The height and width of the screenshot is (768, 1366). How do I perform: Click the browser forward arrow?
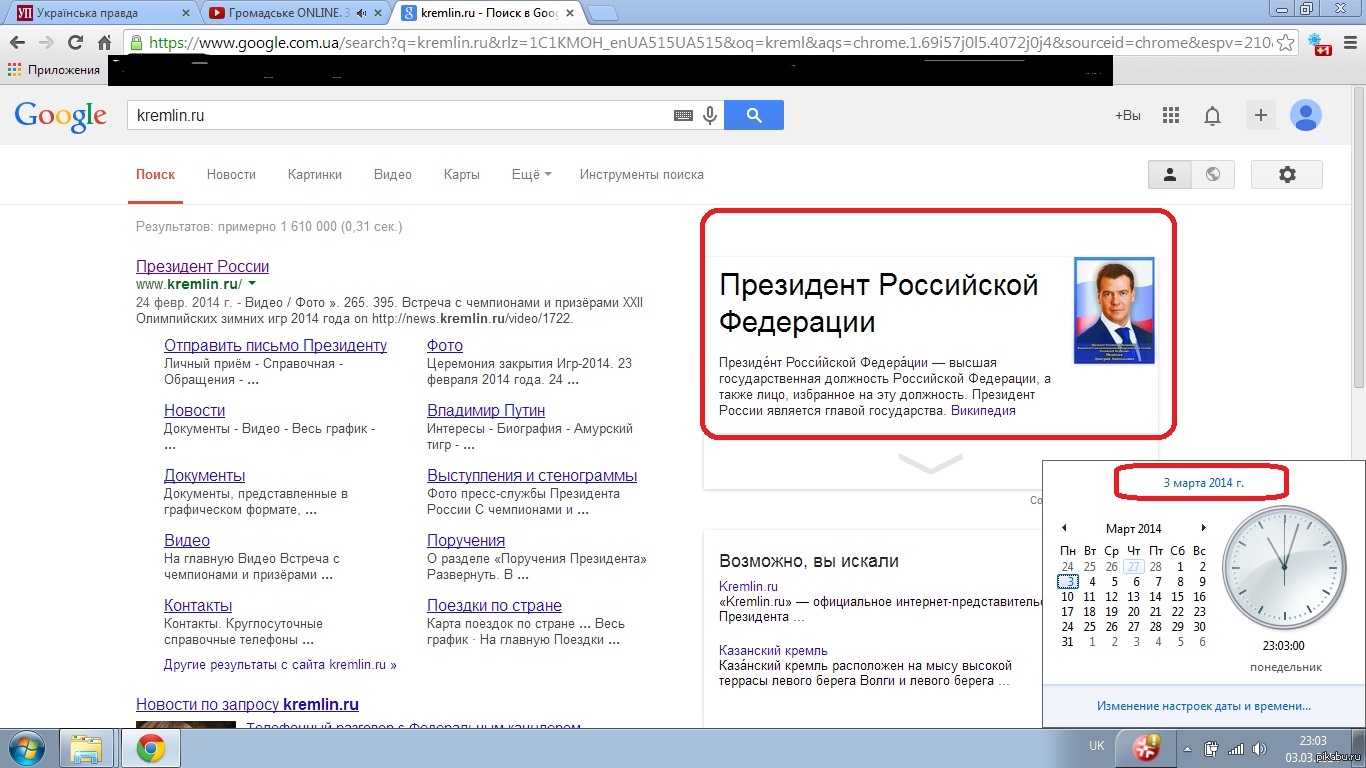tap(46, 43)
